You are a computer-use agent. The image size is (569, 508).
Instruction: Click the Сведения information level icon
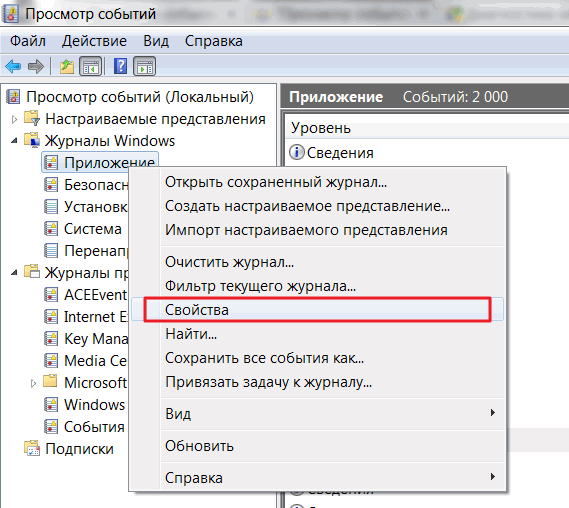pos(297,152)
